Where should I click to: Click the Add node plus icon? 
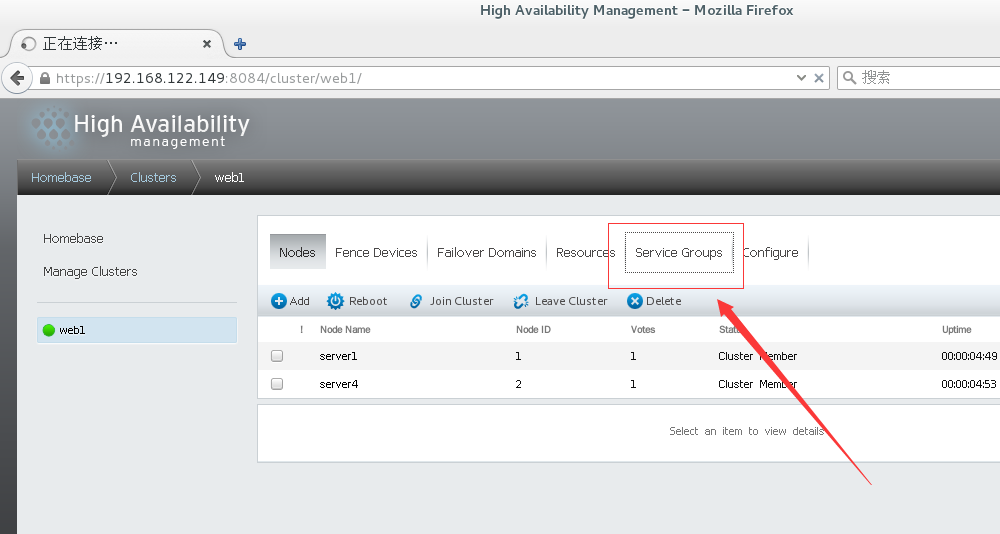[279, 301]
